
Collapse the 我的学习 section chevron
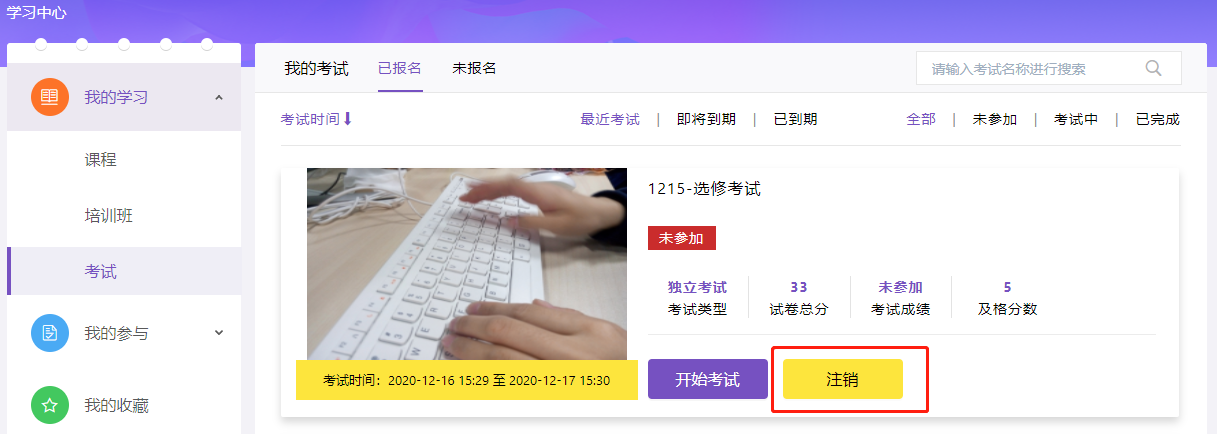point(219,97)
